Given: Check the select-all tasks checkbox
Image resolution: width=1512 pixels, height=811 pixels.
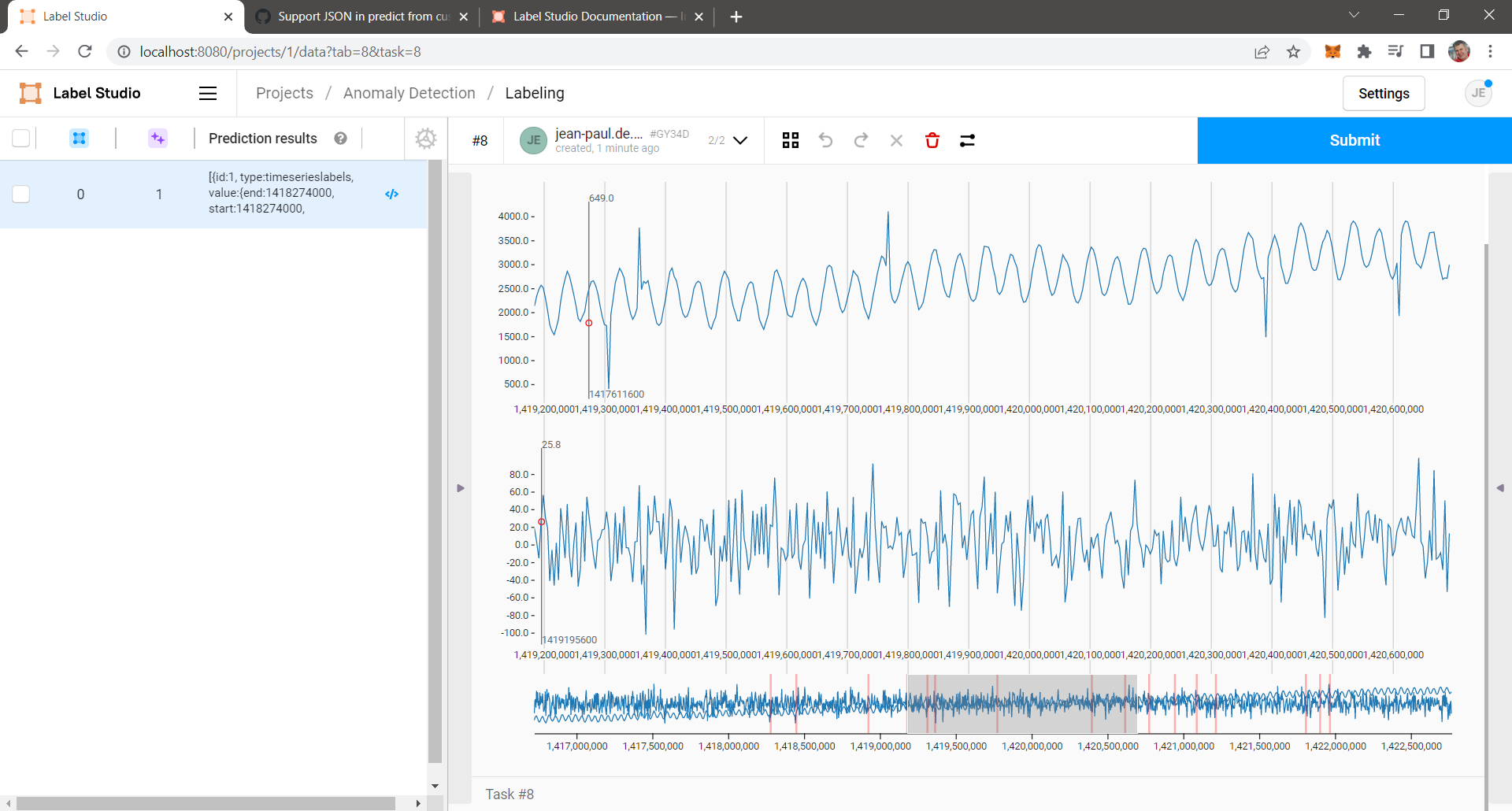Looking at the screenshot, I should point(20,138).
